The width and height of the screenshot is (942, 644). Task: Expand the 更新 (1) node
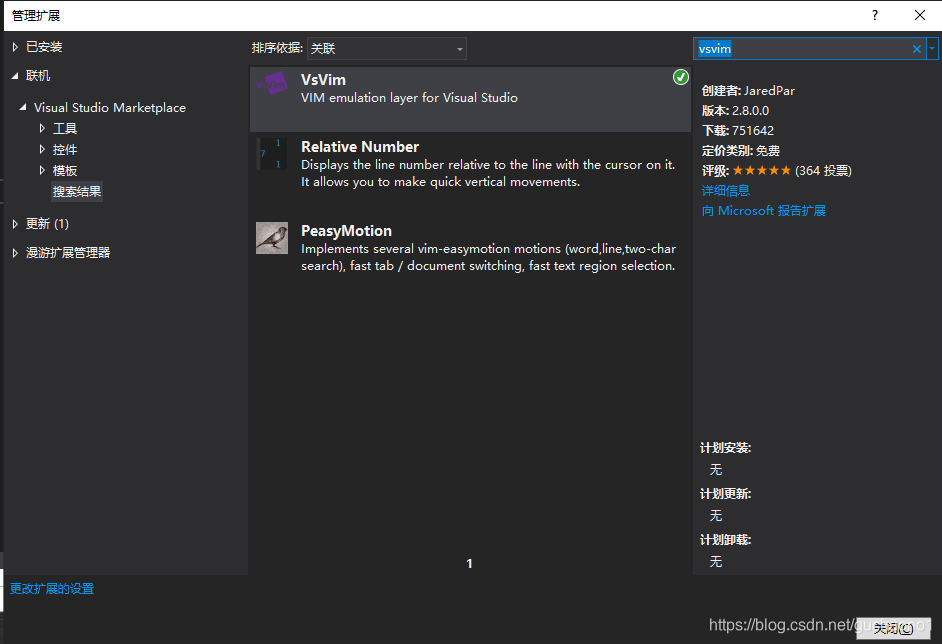pyautogui.click(x=15, y=223)
